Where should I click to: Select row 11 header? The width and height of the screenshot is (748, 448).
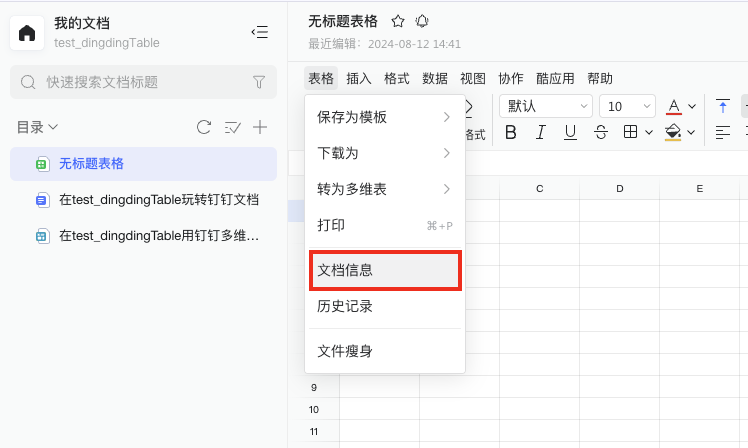click(313, 431)
